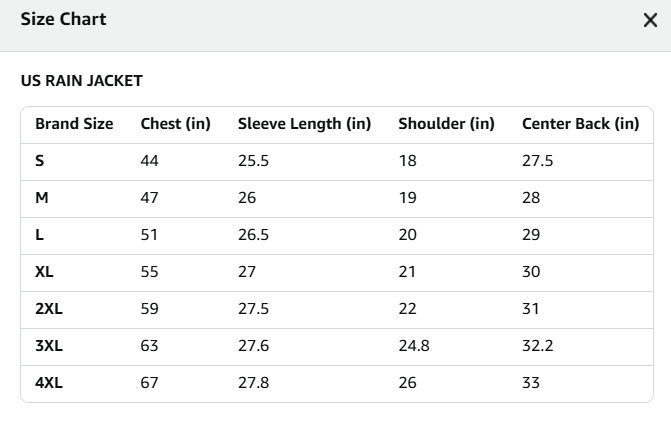671x443 pixels.
Task: Click the shoulder value 24.8 for 3XL
Action: (x=414, y=346)
